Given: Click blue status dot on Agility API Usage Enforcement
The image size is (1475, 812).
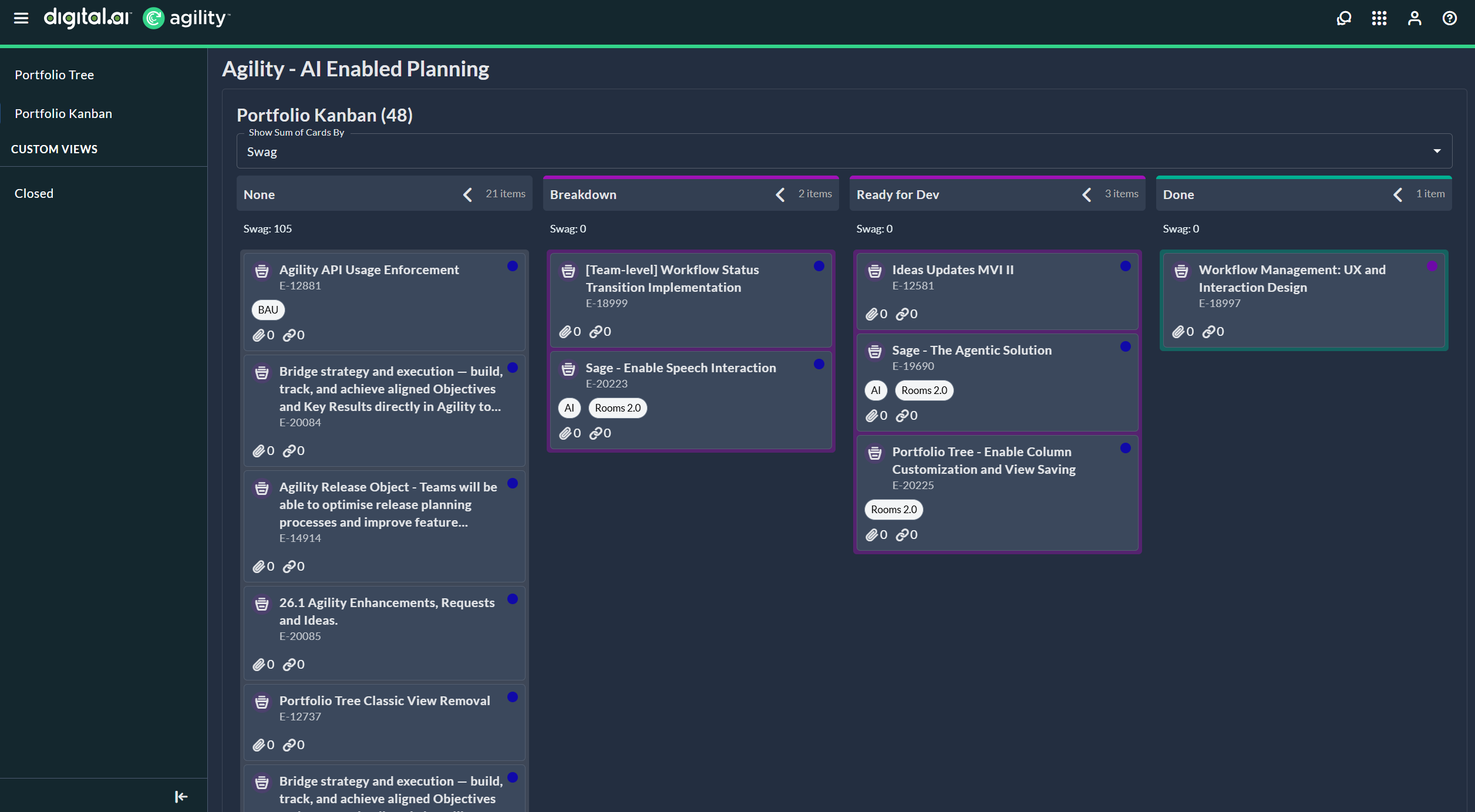Looking at the screenshot, I should (513, 266).
